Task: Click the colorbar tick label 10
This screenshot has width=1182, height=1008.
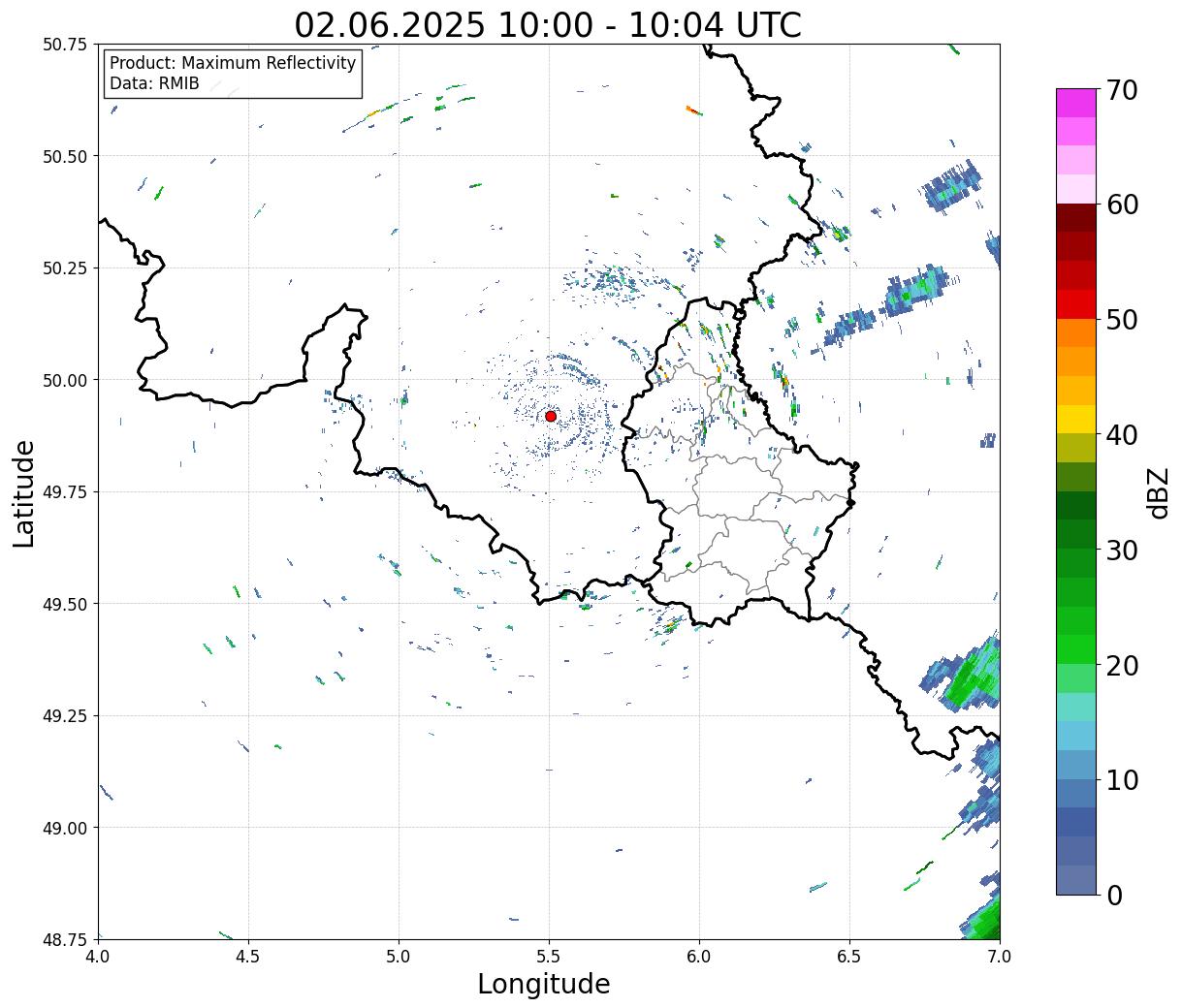Action: [x=1122, y=780]
